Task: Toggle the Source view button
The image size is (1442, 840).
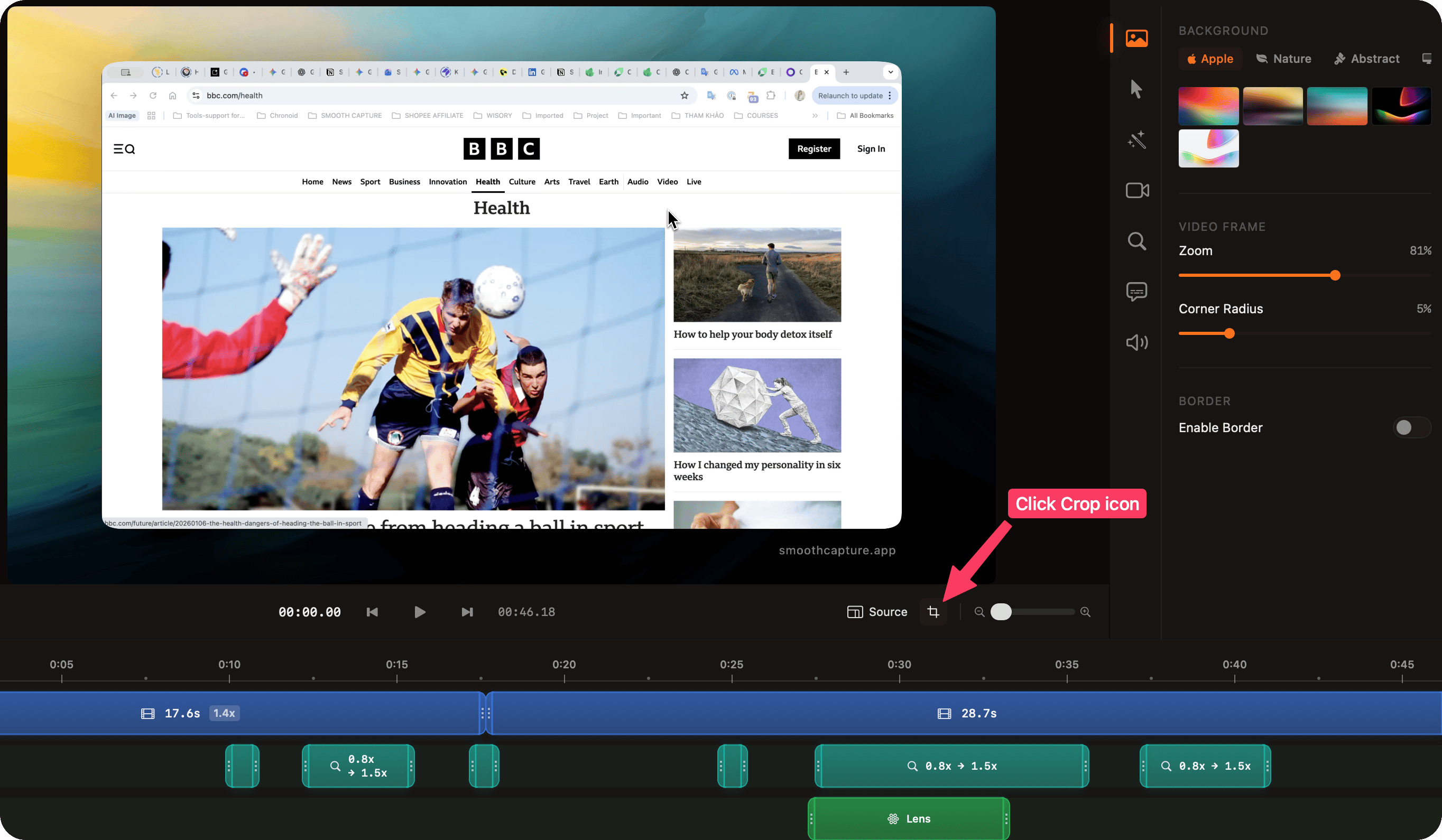Action: coord(876,612)
